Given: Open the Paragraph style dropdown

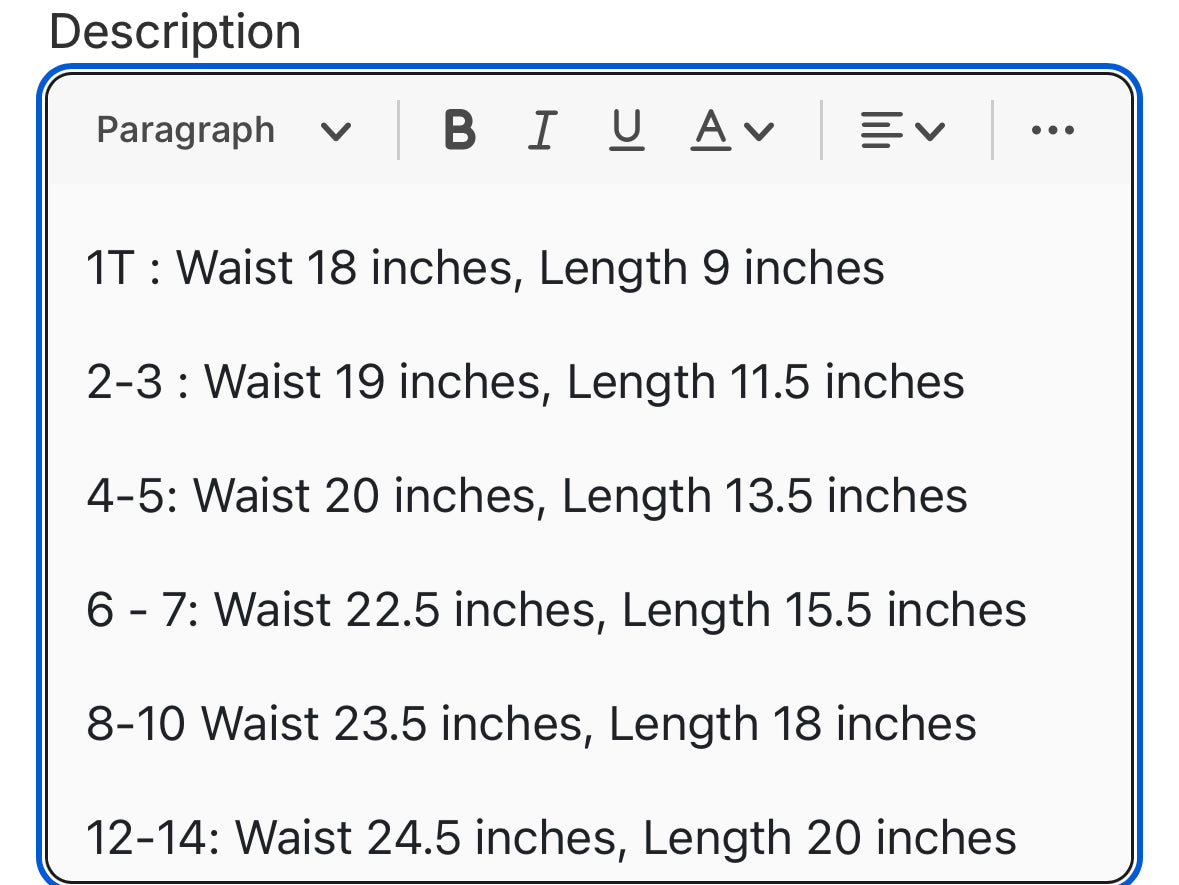Looking at the screenshot, I should [186, 130].
